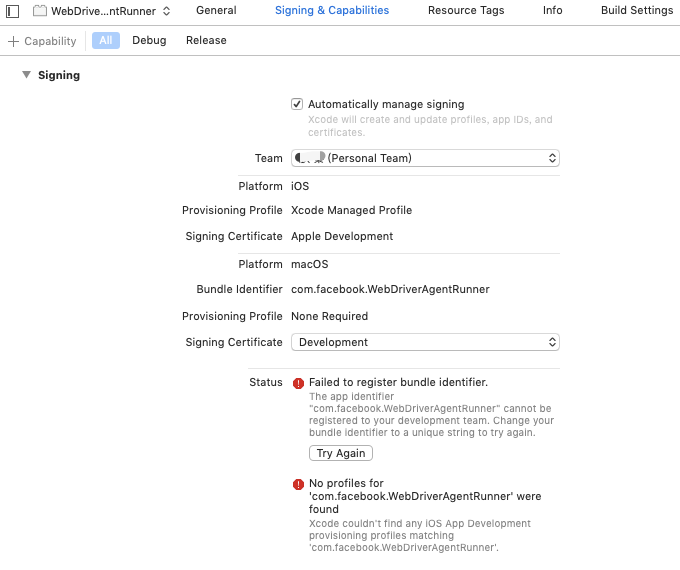Click the red error icon for failed registration

[x=298, y=383]
